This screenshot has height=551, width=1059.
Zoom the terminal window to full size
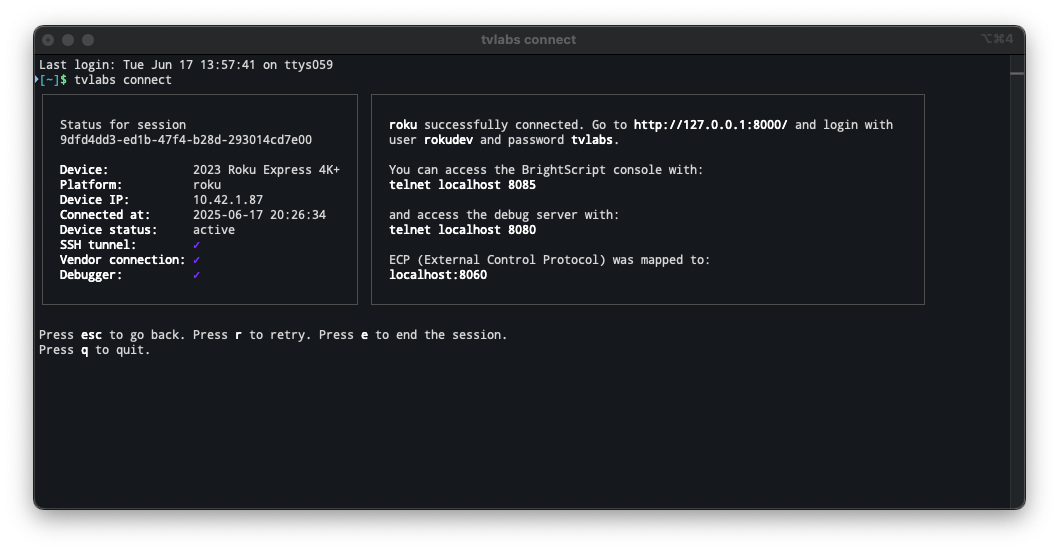(88, 40)
